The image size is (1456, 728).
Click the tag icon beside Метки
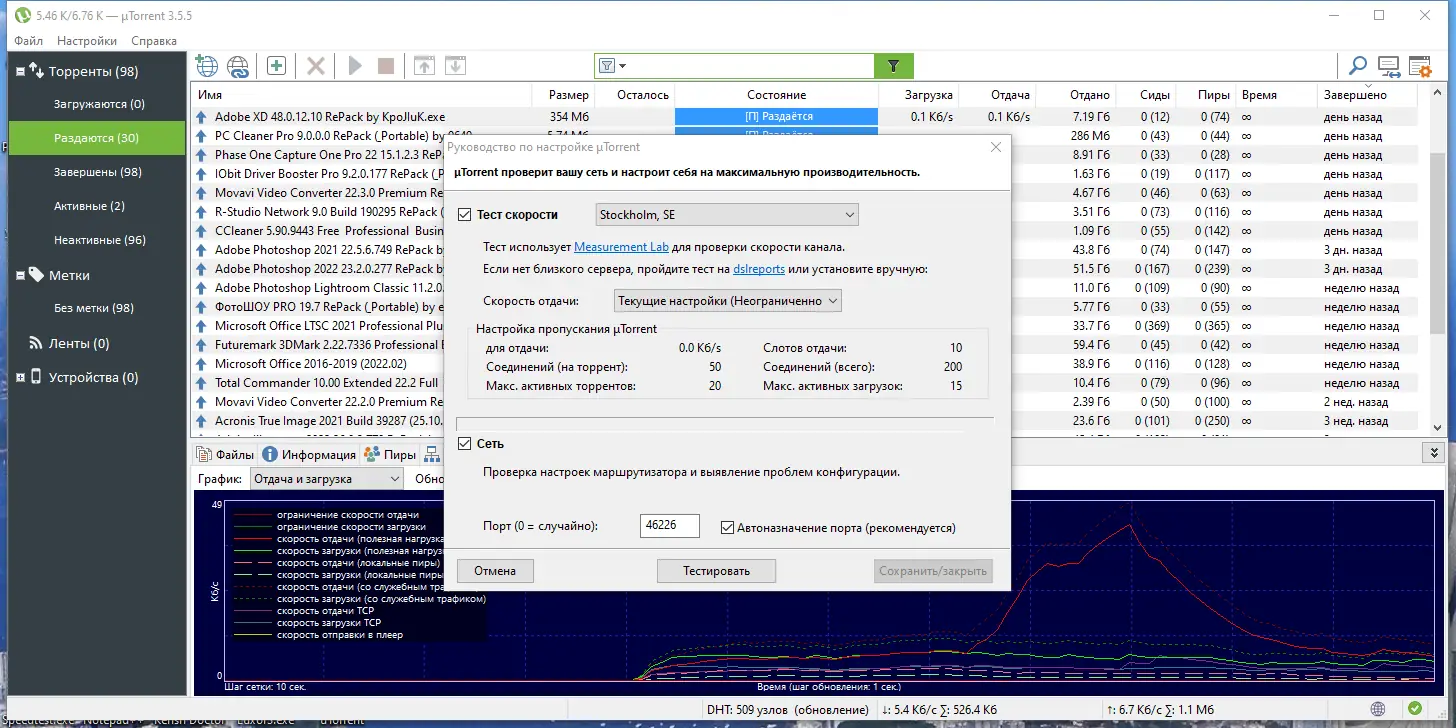[36, 275]
